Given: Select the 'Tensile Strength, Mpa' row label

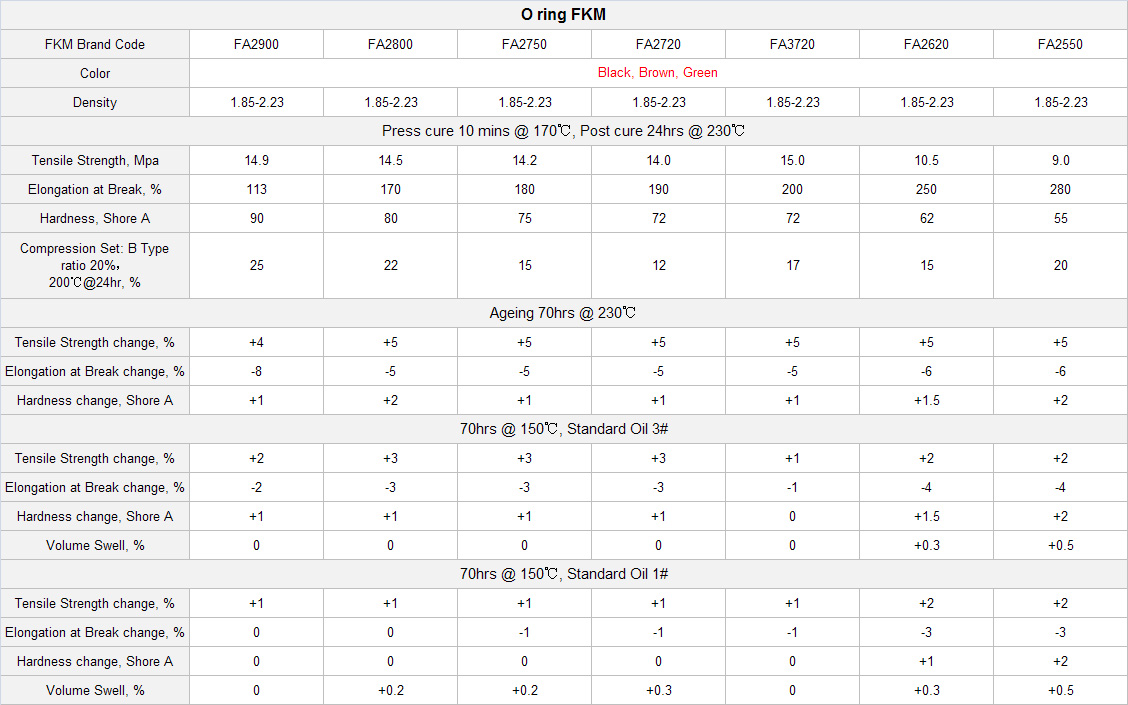Looking at the screenshot, I should [95, 160].
